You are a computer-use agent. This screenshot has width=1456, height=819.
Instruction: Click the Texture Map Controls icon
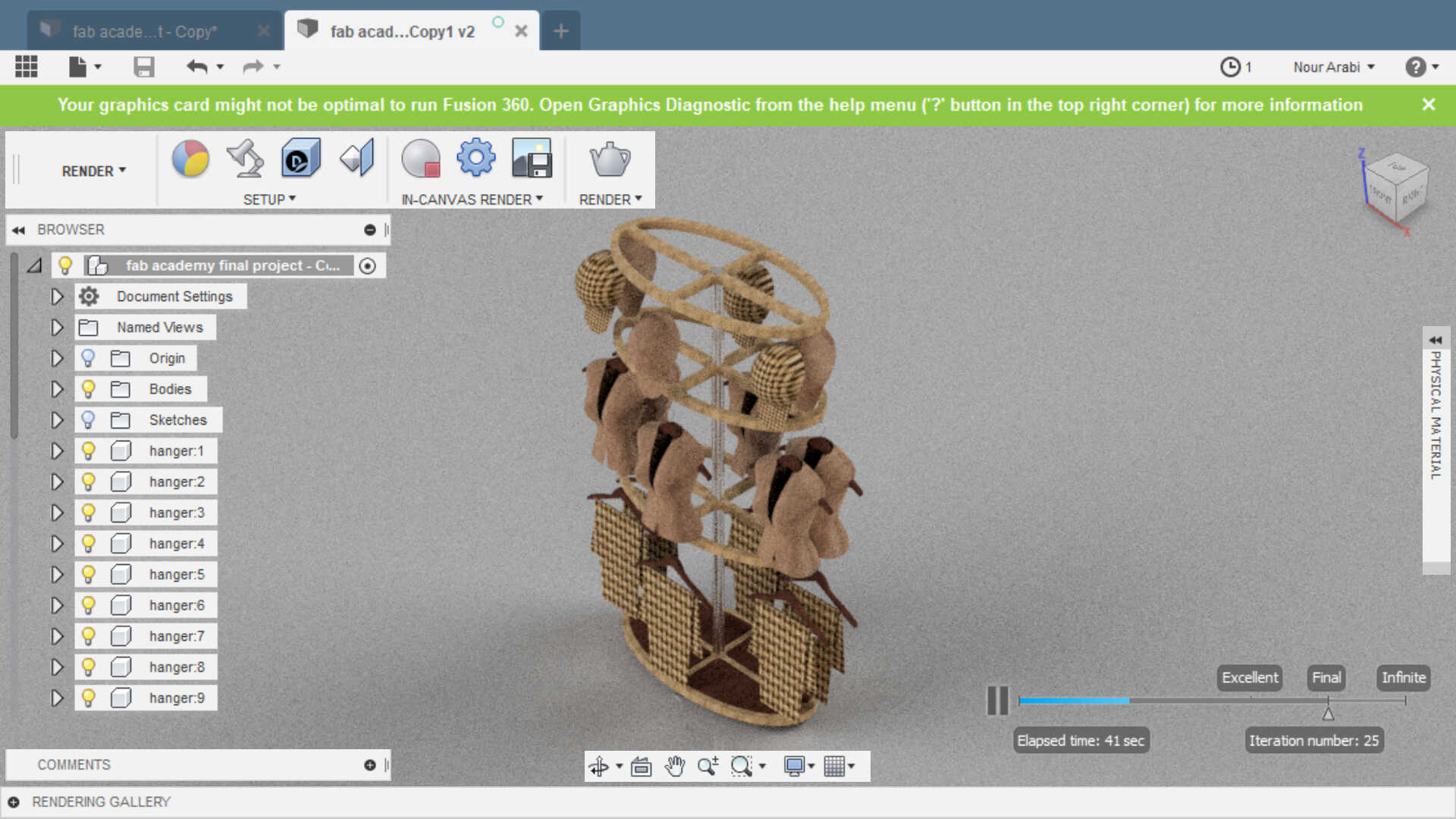click(357, 159)
